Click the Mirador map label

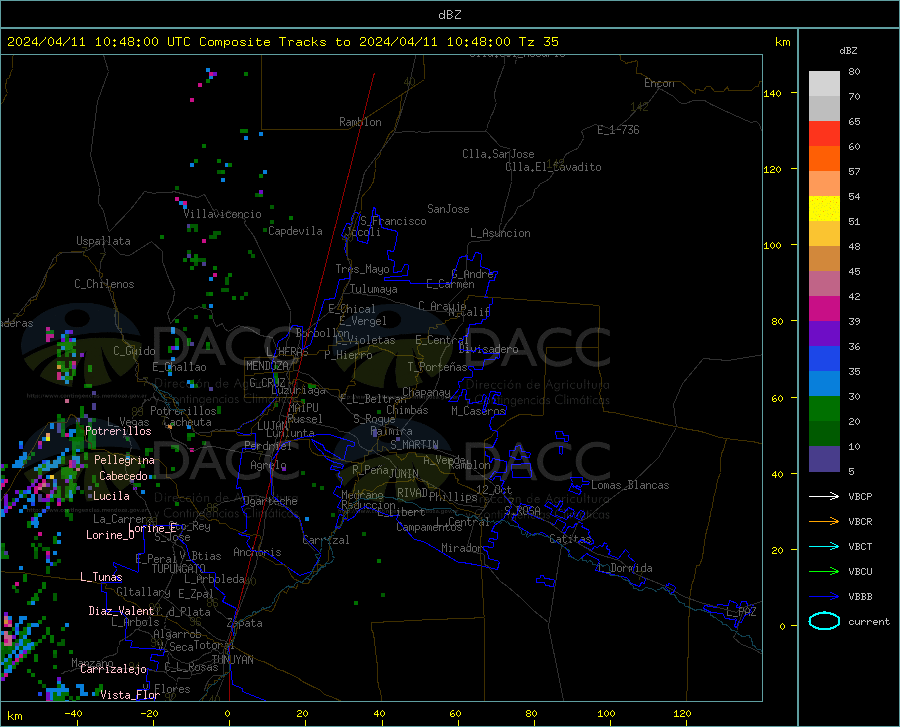[x=462, y=549]
